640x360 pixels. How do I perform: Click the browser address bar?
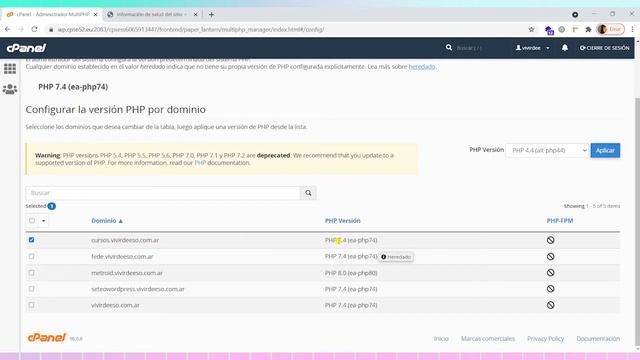click(x=286, y=29)
